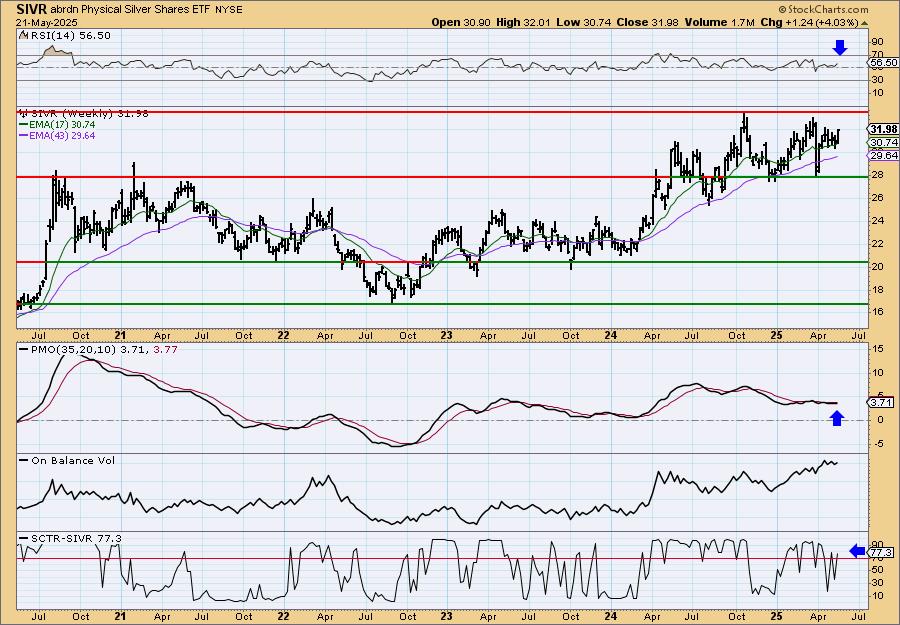Open the StockCharts.com copyright link

tap(823, 9)
